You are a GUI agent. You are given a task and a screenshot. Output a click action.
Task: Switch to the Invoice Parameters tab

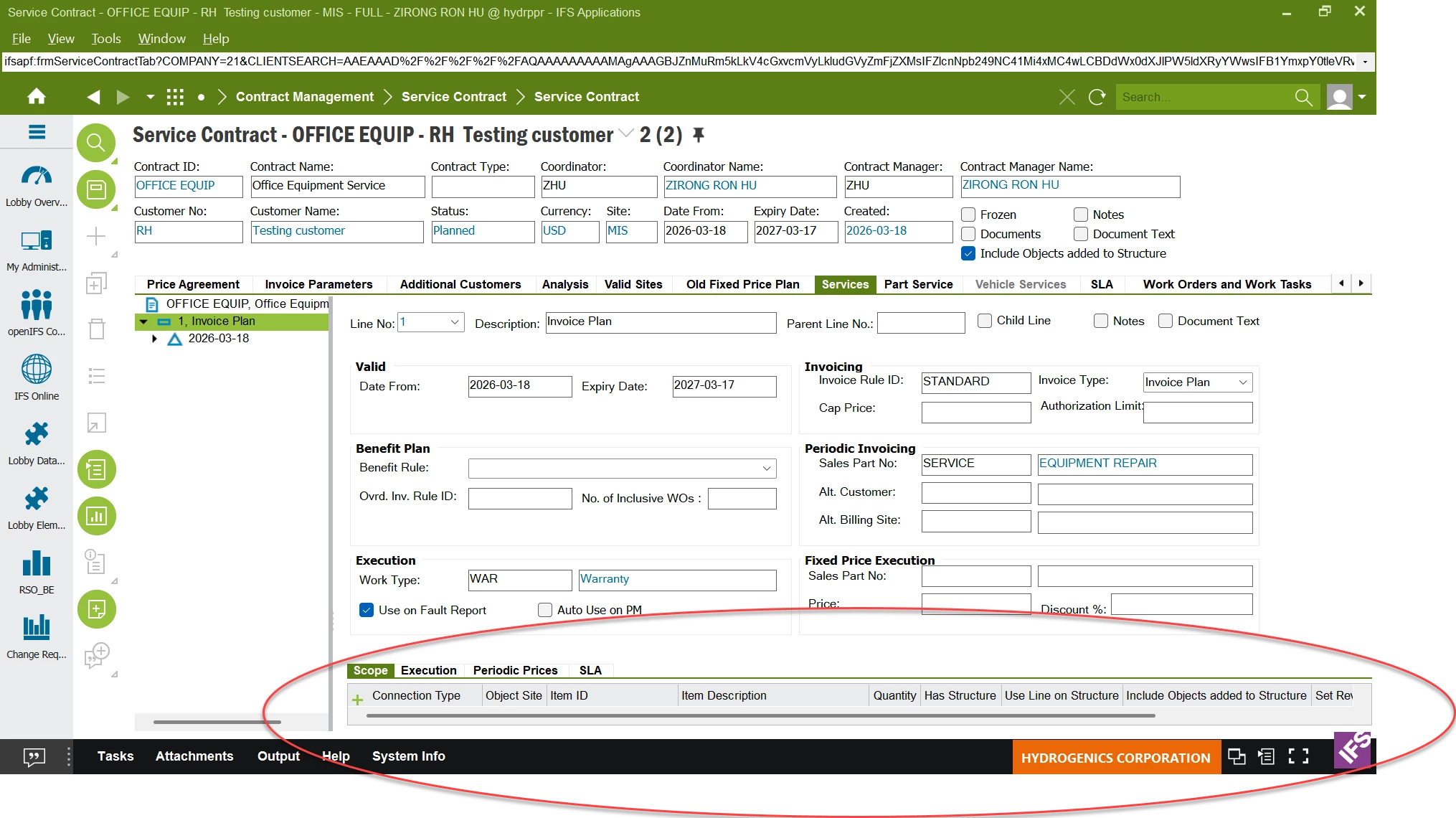click(x=318, y=284)
